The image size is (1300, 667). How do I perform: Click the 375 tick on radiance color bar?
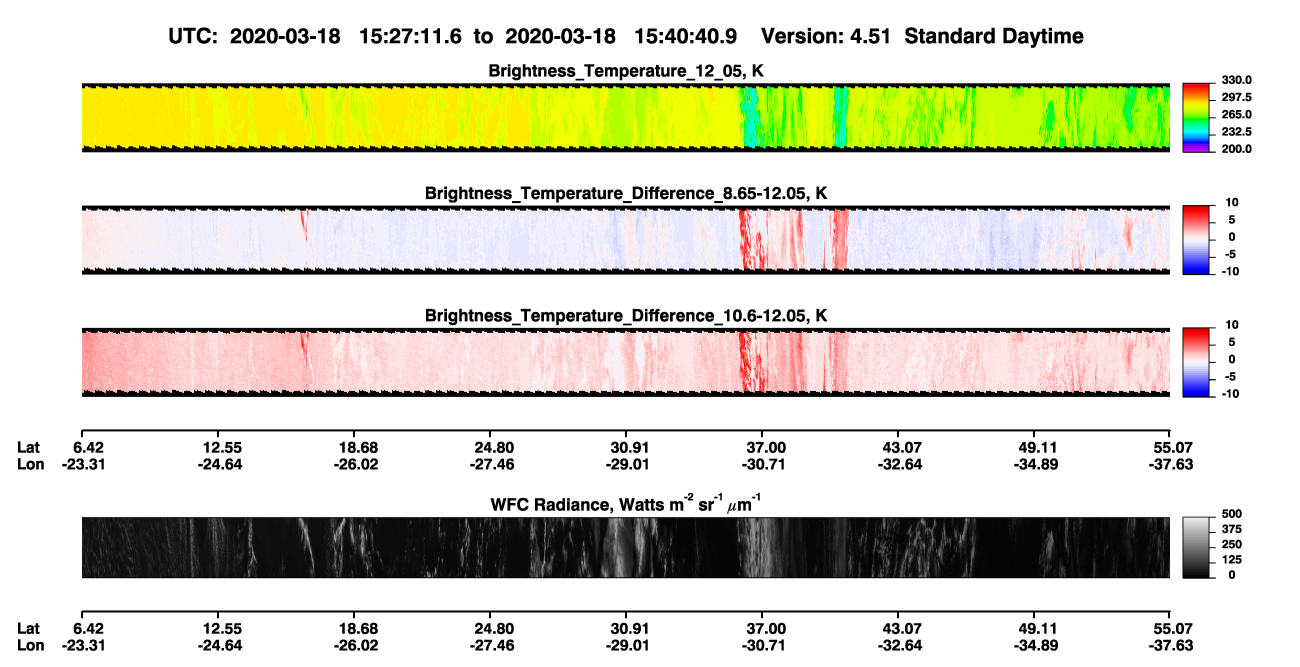[x=1232, y=529]
